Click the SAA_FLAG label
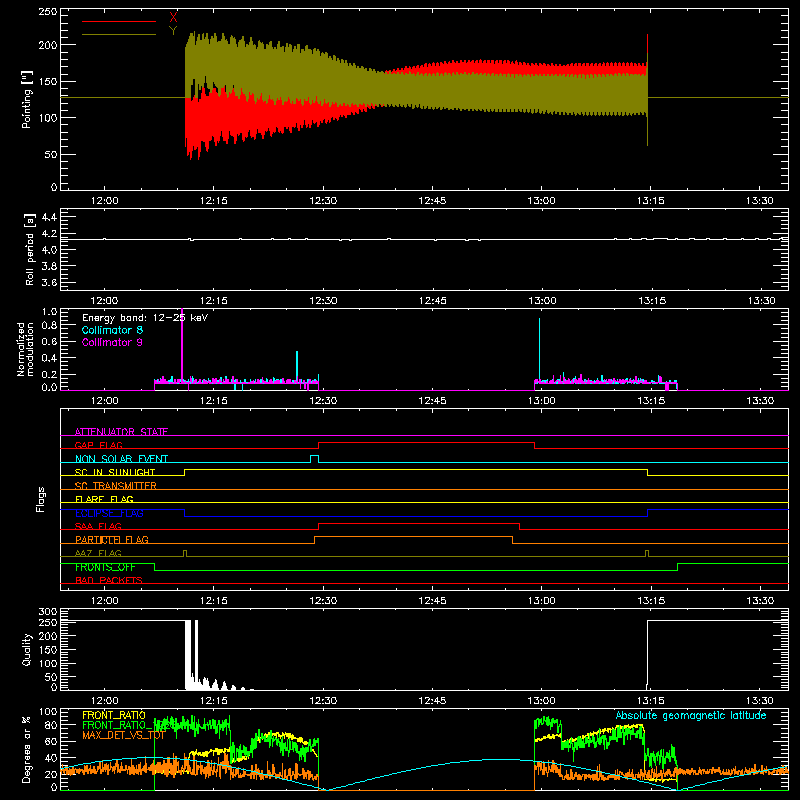This screenshot has height=800, width=800. point(98,526)
